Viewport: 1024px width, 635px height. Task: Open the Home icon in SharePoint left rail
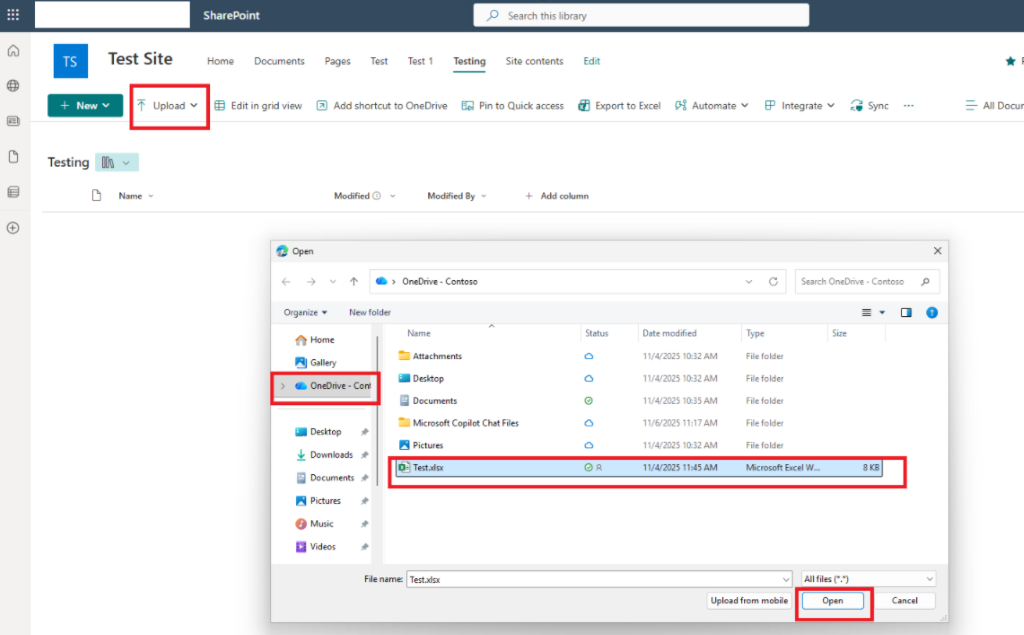tap(13, 51)
